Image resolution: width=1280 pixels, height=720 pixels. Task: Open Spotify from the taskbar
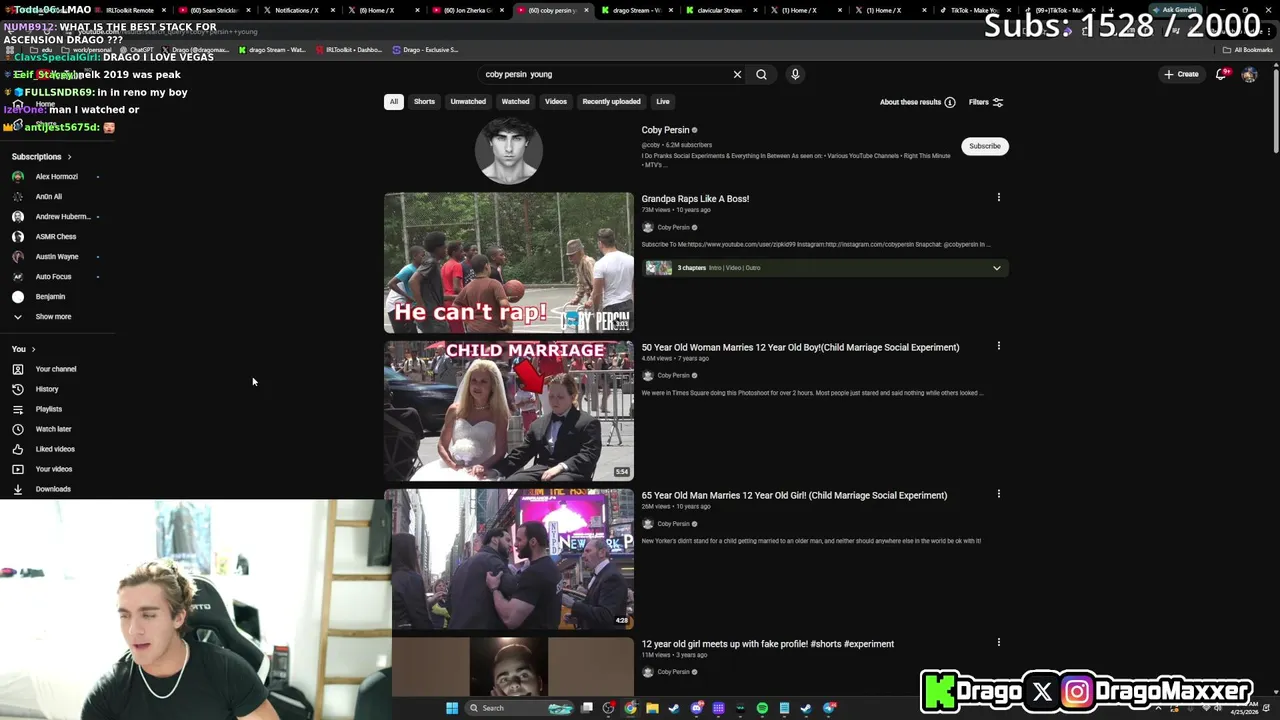(762, 708)
